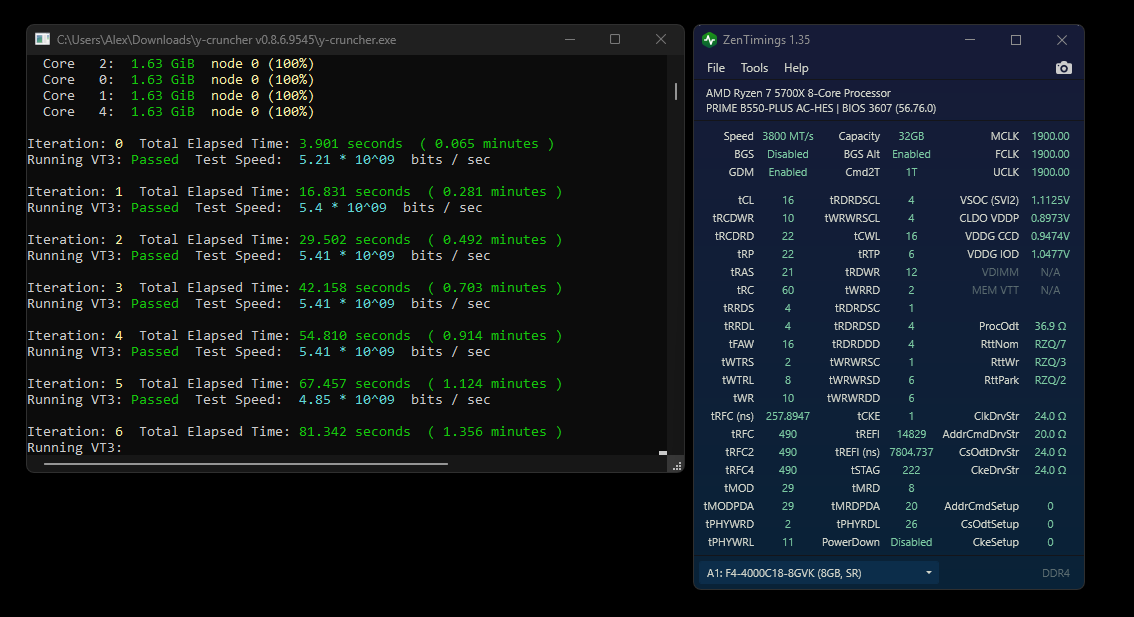Click the tREFI value 14829
This screenshot has height=617, width=1134.
911,435
